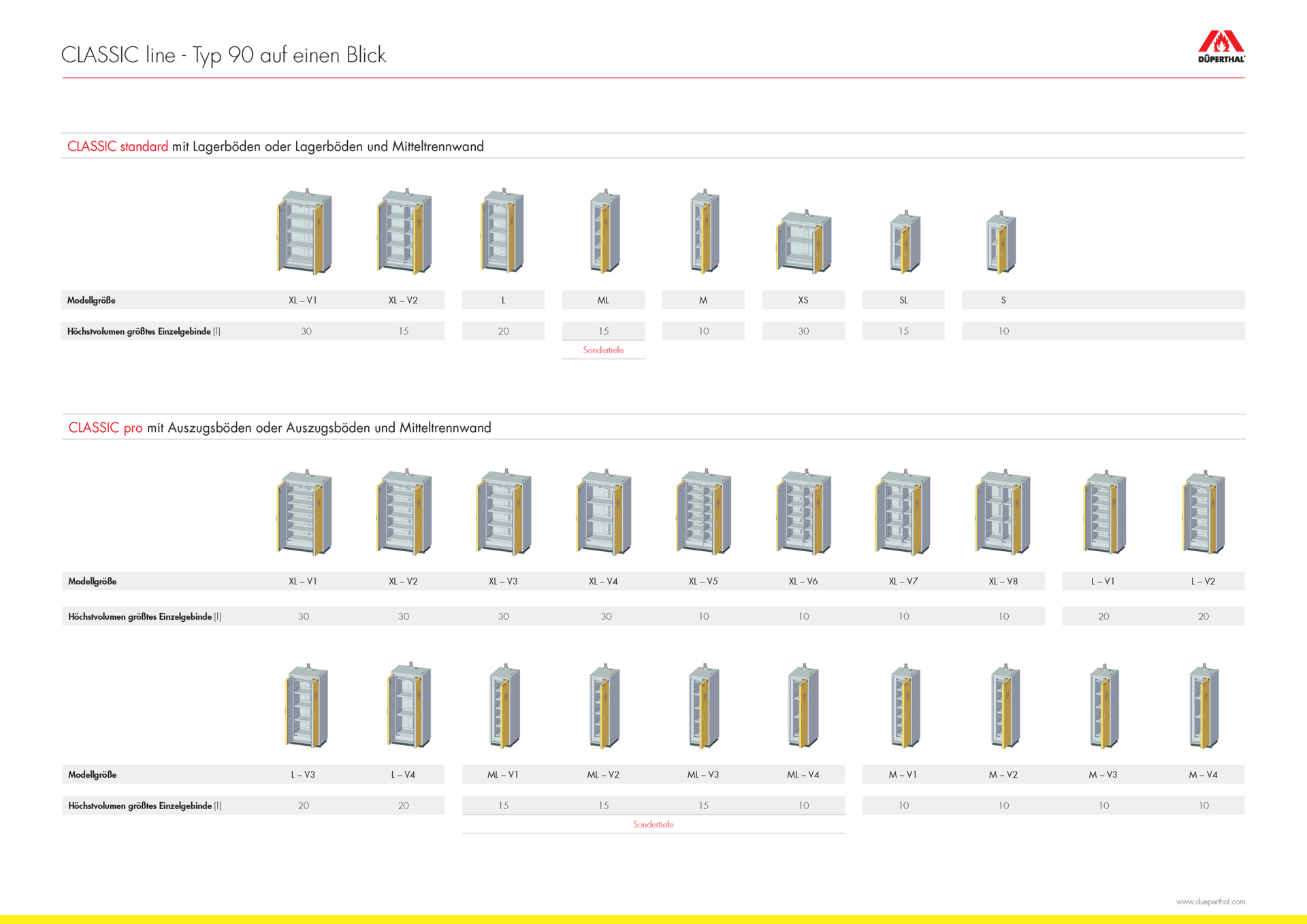Image resolution: width=1307 pixels, height=924 pixels.
Task: Choose the ML – V1 cabinet image
Action: click(x=504, y=706)
